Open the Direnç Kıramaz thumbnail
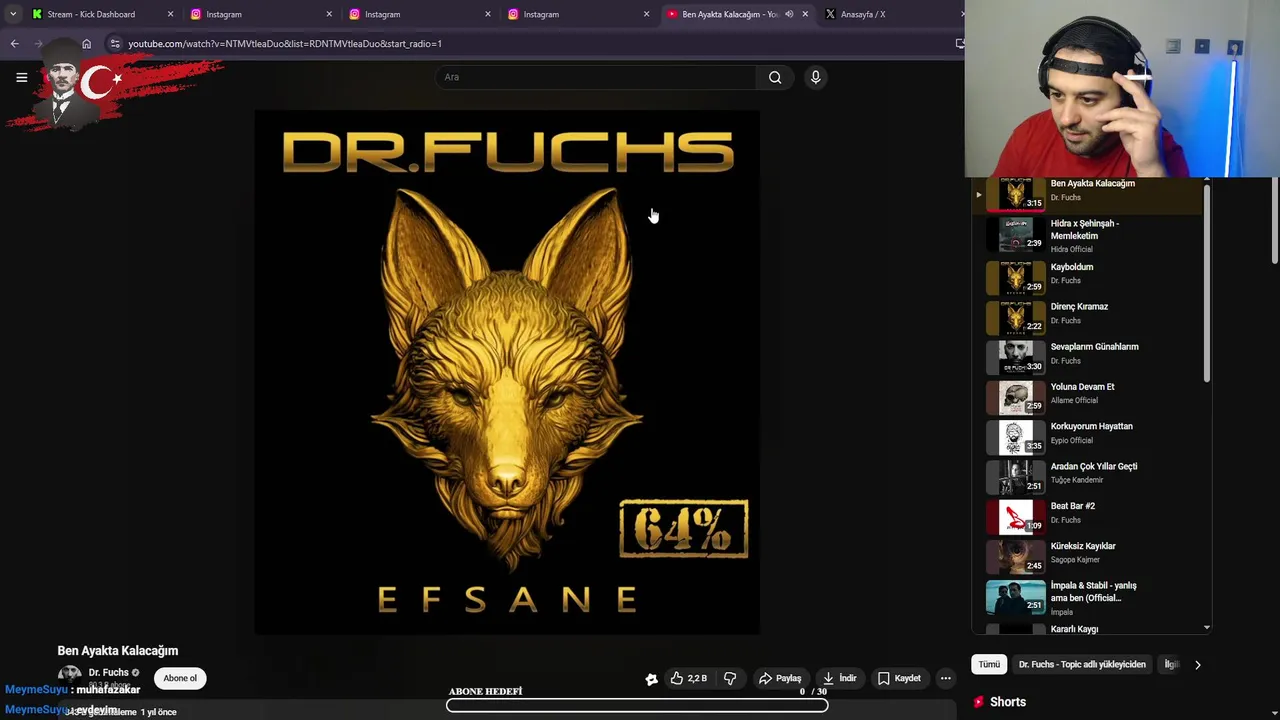 [1016, 317]
